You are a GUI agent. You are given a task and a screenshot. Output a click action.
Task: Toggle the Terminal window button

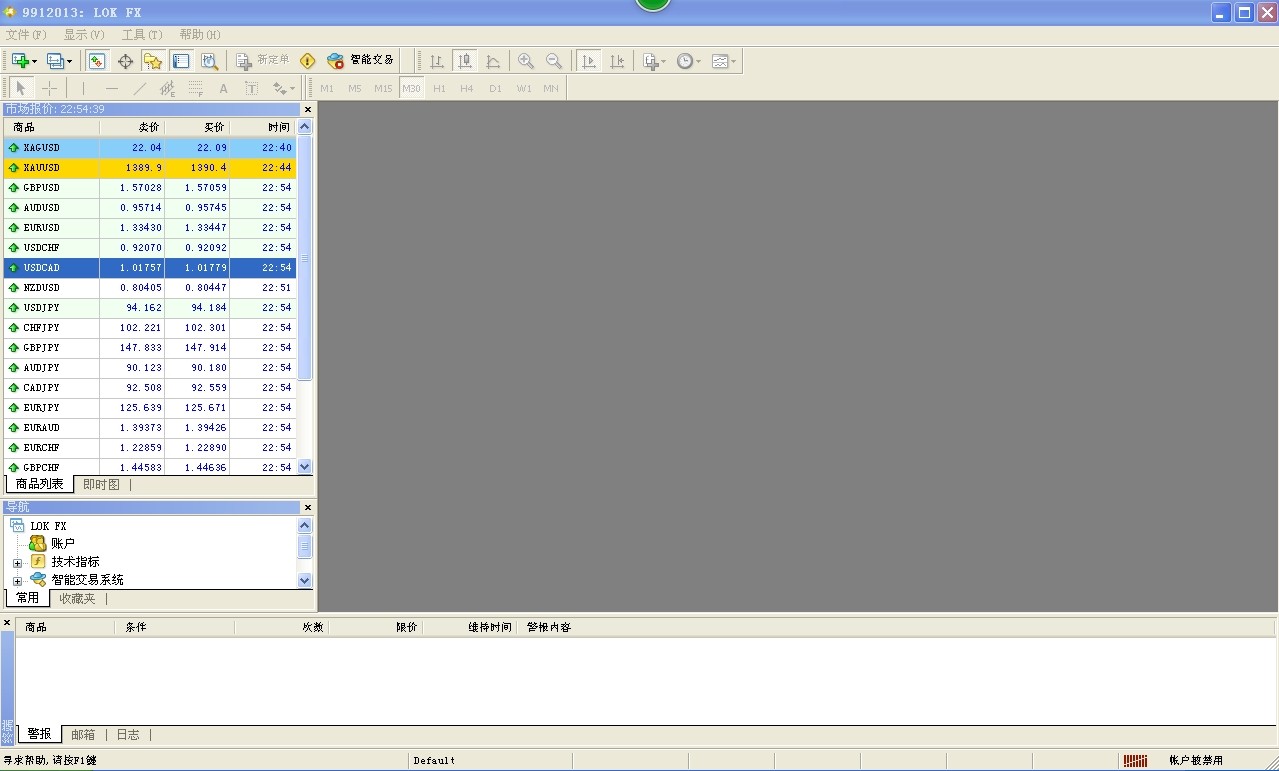[x=181, y=61]
